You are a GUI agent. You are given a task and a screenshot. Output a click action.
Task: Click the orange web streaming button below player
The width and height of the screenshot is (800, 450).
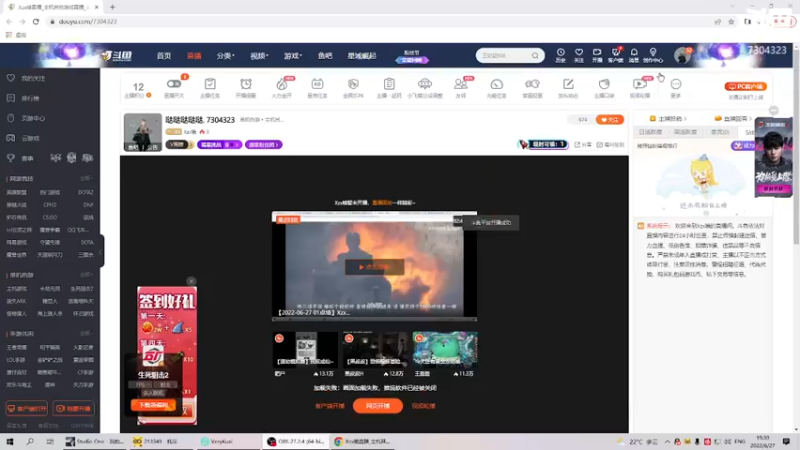pyautogui.click(x=378, y=406)
